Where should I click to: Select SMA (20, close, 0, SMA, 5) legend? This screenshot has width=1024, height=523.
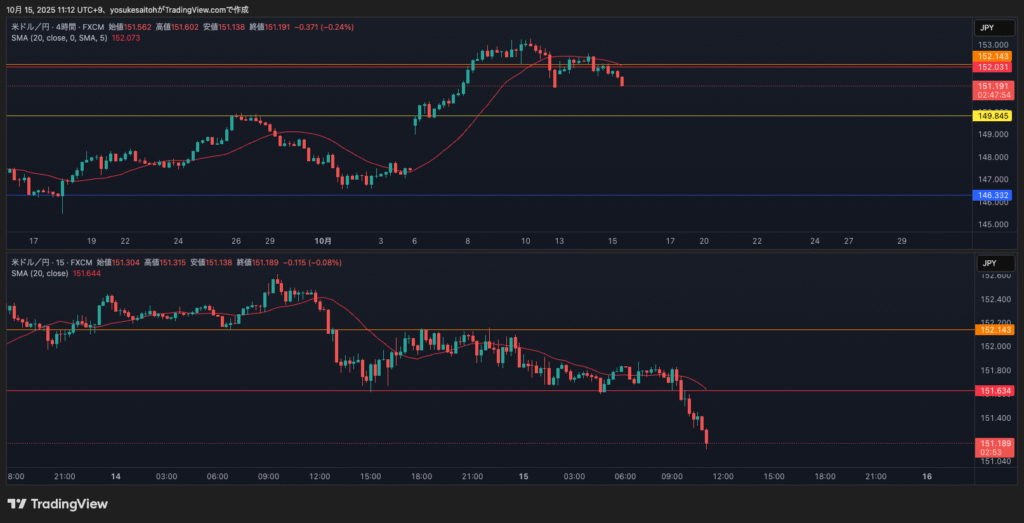pyautogui.click(x=58, y=37)
